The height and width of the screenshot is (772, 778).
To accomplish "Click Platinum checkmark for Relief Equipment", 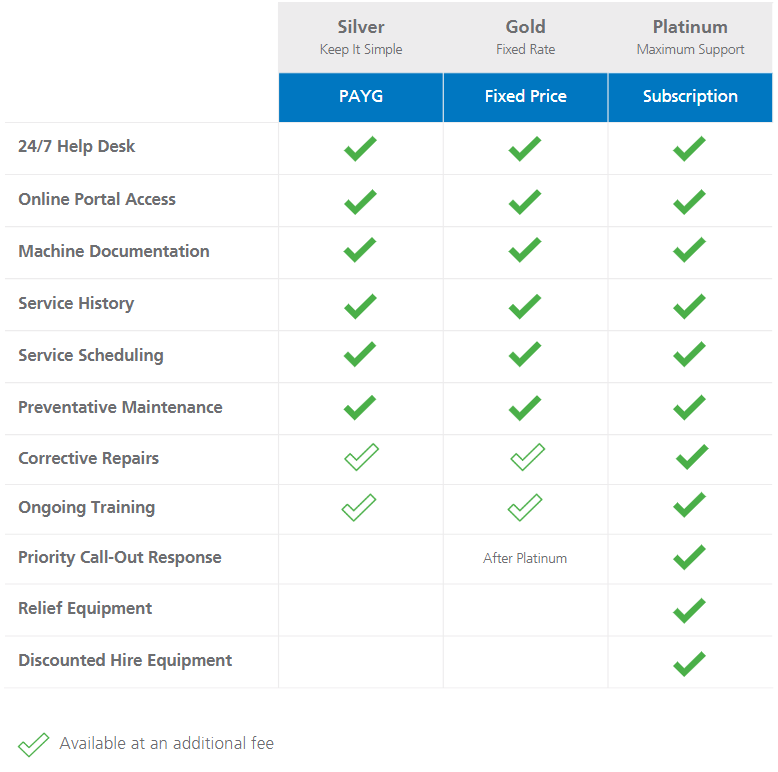I will 689,610.
